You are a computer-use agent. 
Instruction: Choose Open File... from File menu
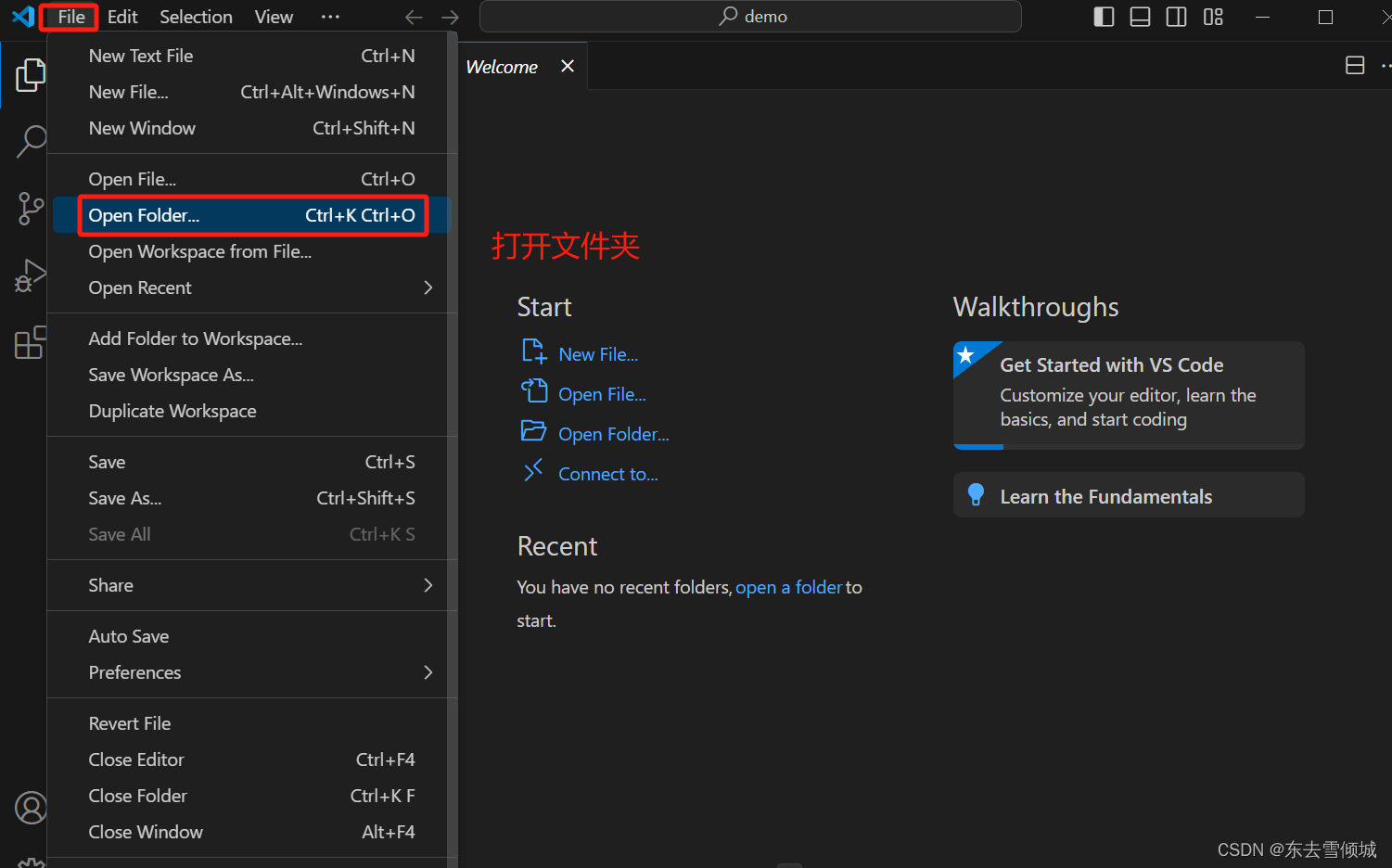(251, 179)
